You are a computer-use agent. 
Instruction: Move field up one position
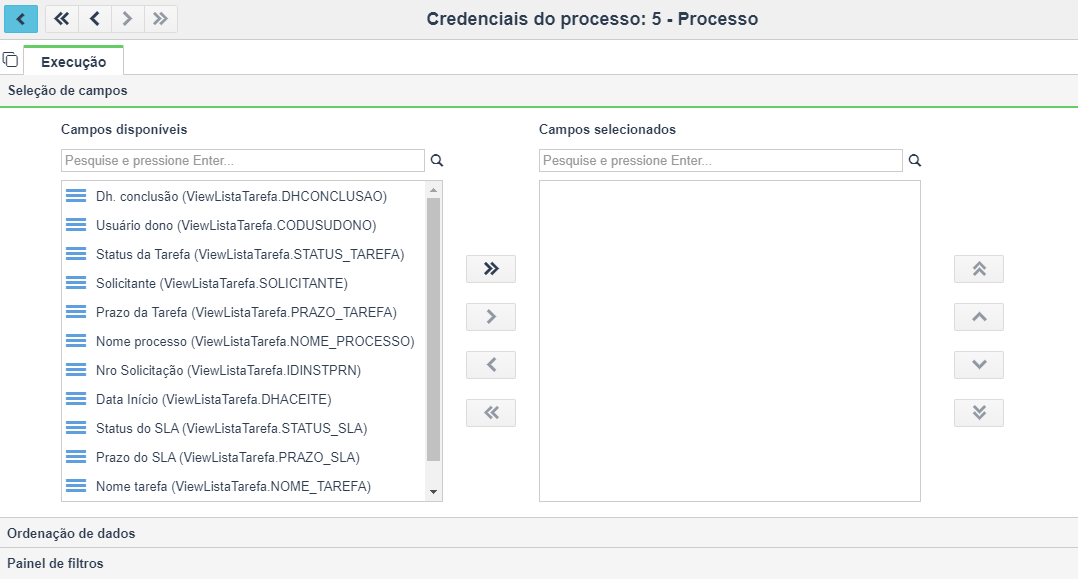coord(979,317)
